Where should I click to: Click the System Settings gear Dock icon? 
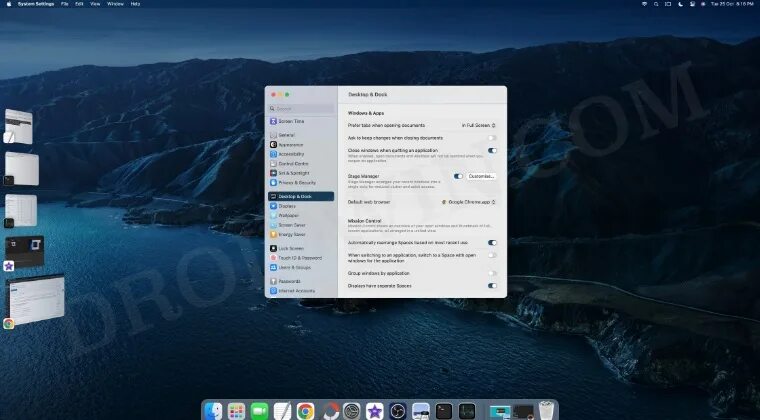(352, 411)
